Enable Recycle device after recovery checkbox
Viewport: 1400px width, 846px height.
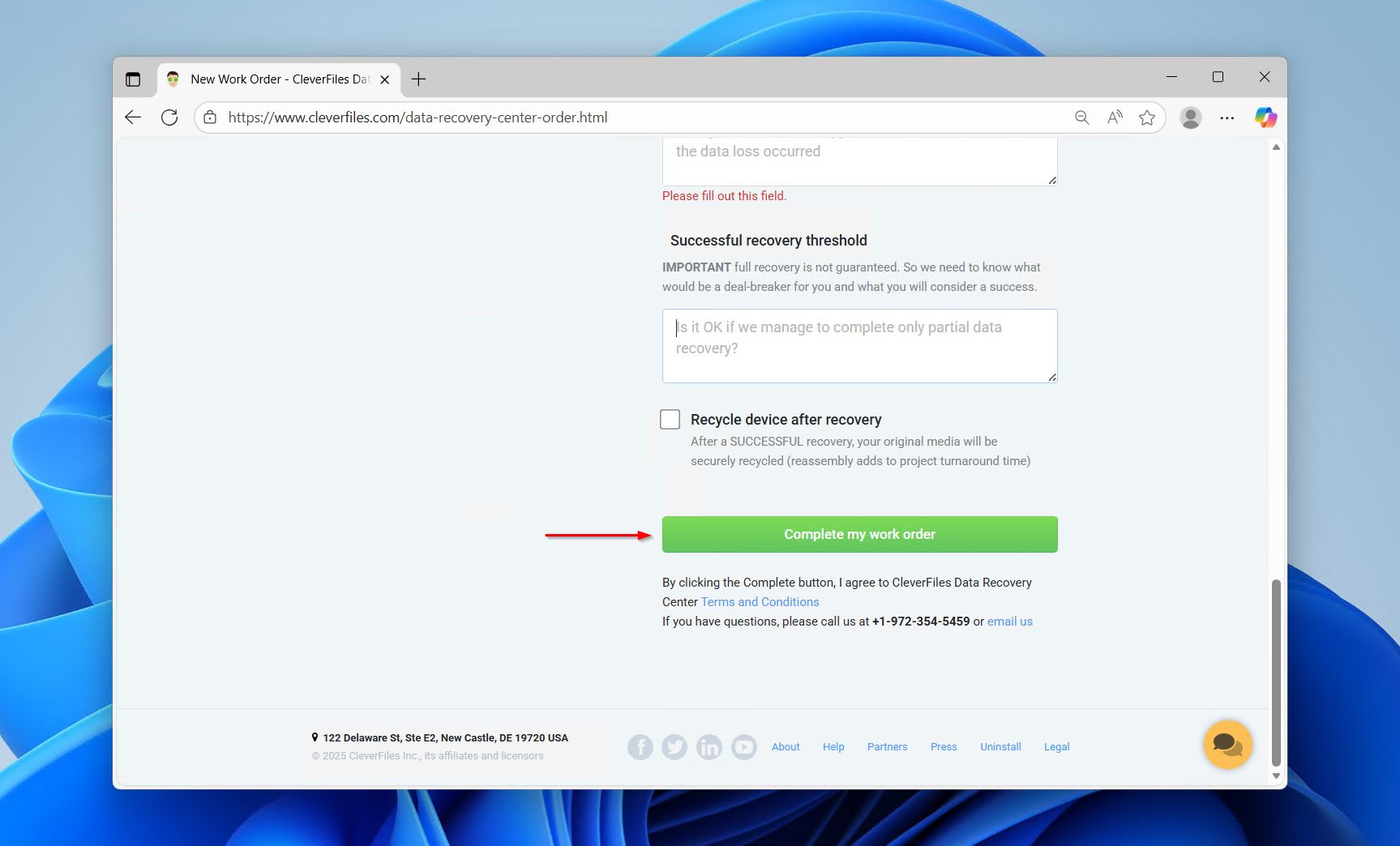coord(670,419)
